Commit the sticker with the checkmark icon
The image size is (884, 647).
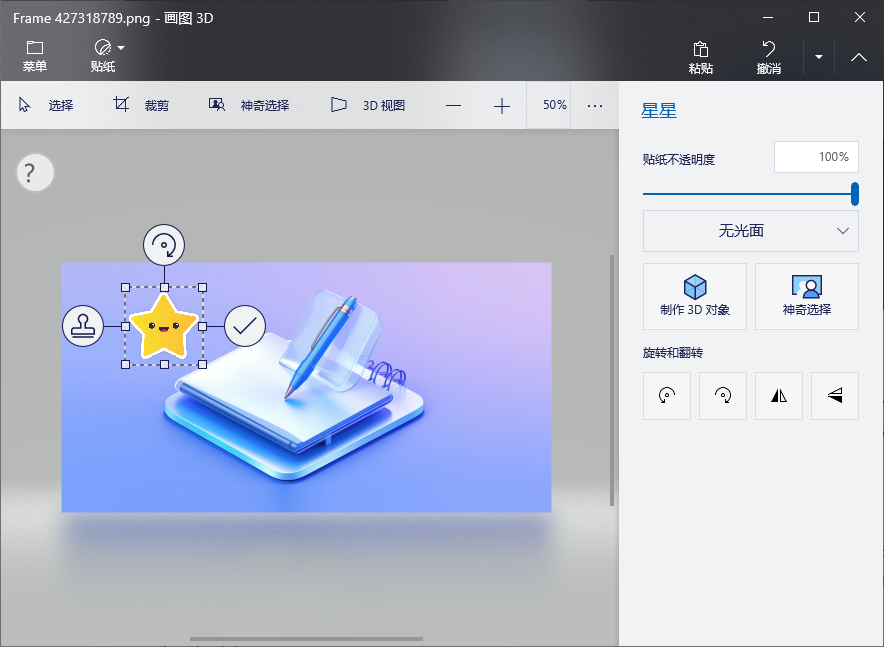tap(245, 326)
